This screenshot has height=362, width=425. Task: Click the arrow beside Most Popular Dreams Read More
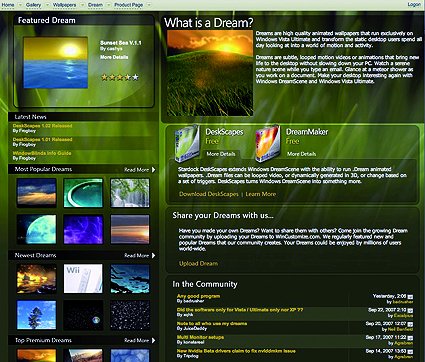[x=154, y=170]
